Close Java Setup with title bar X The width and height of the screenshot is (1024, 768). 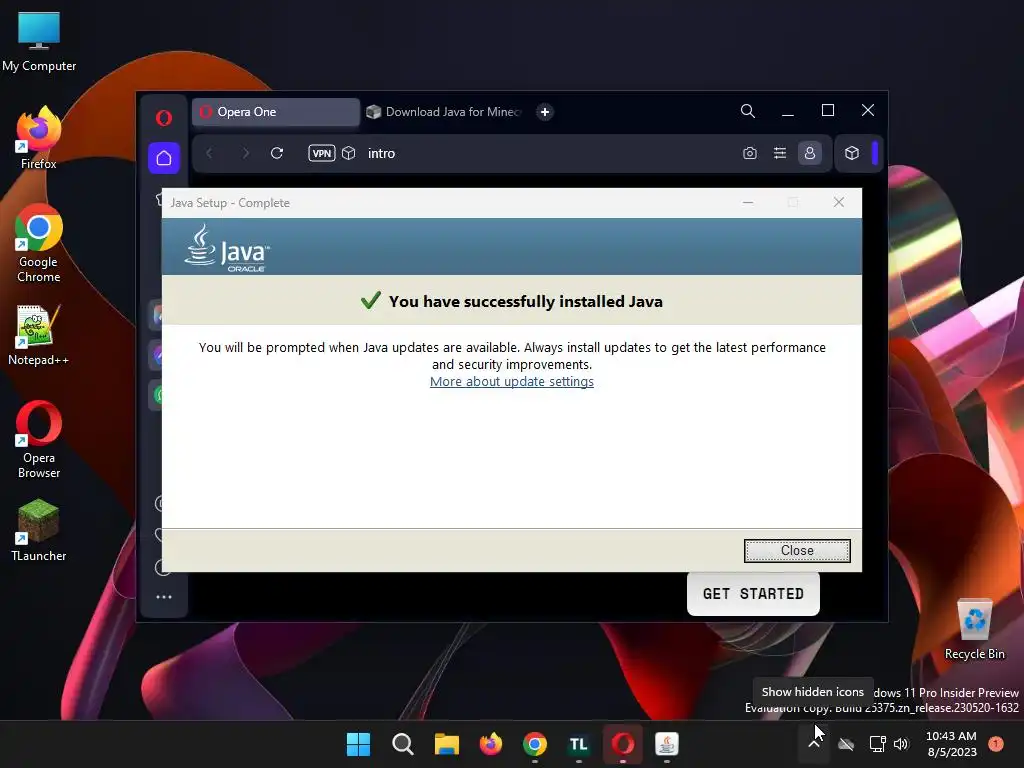[x=839, y=202]
